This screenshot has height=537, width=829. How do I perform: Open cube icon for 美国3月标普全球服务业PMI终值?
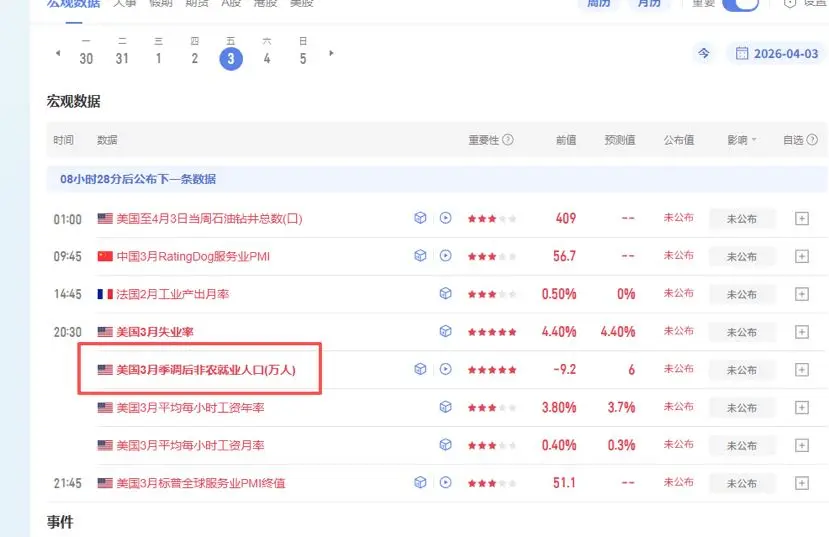[420, 483]
